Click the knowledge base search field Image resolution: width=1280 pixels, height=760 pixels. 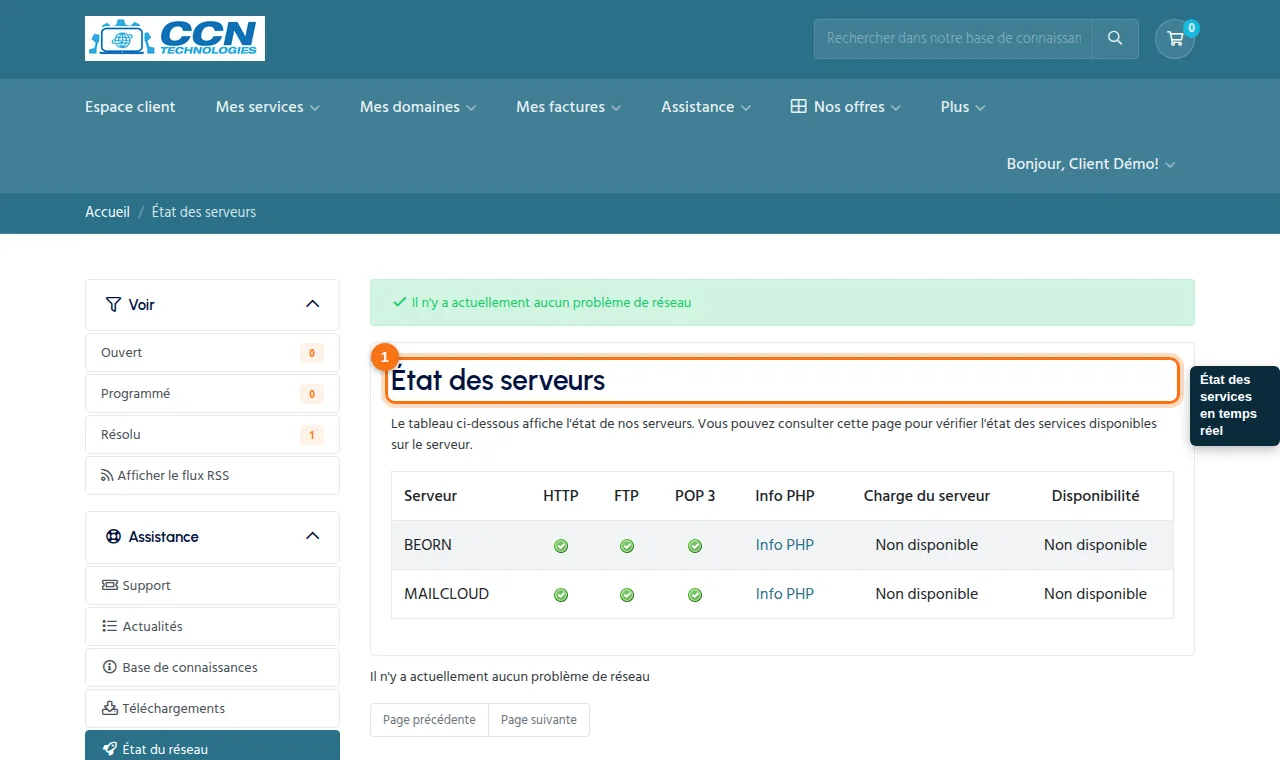click(x=953, y=39)
